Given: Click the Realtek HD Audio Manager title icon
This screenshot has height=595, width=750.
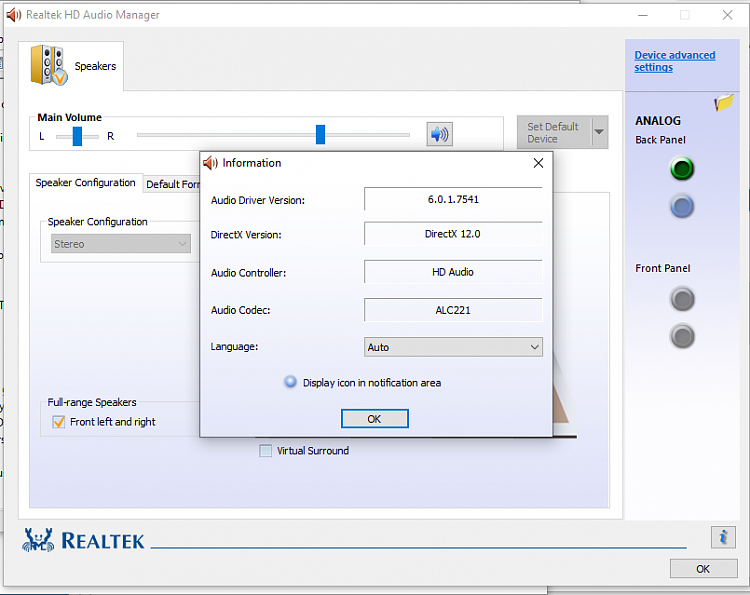Looking at the screenshot, I should click(x=13, y=15).
